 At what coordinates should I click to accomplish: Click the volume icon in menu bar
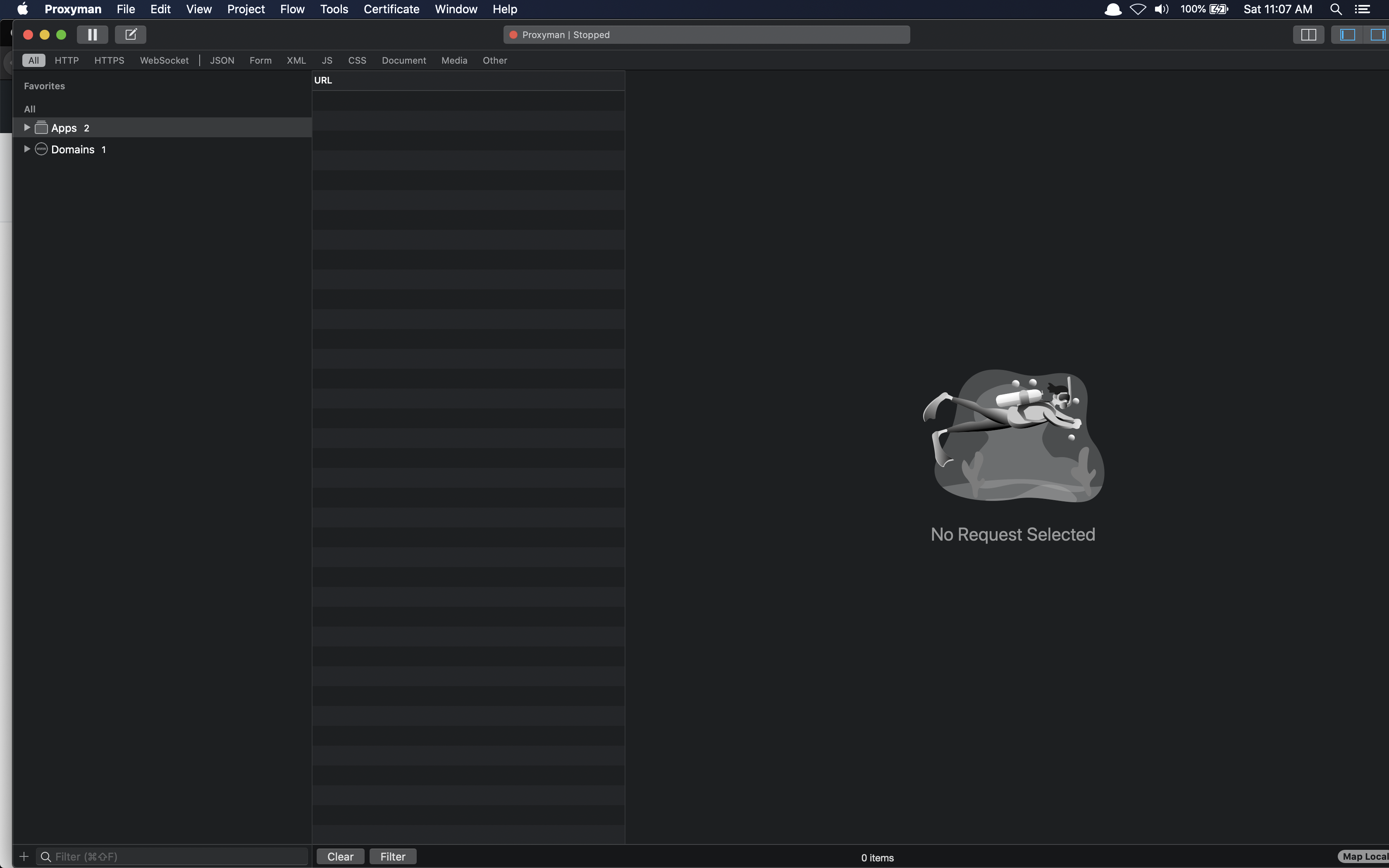tap(1161, 9)
